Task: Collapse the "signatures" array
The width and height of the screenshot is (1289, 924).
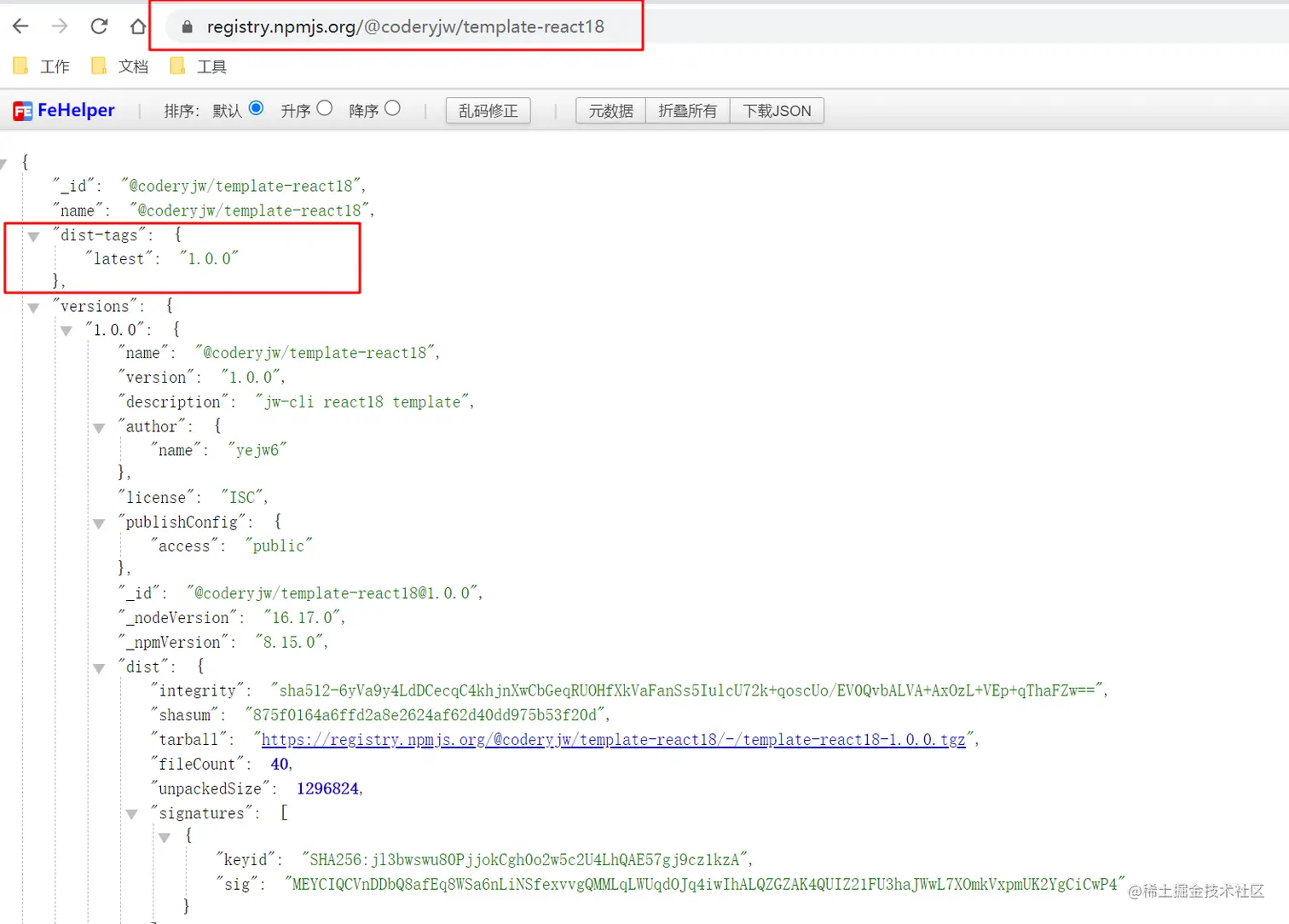Action: pos(132,815)
